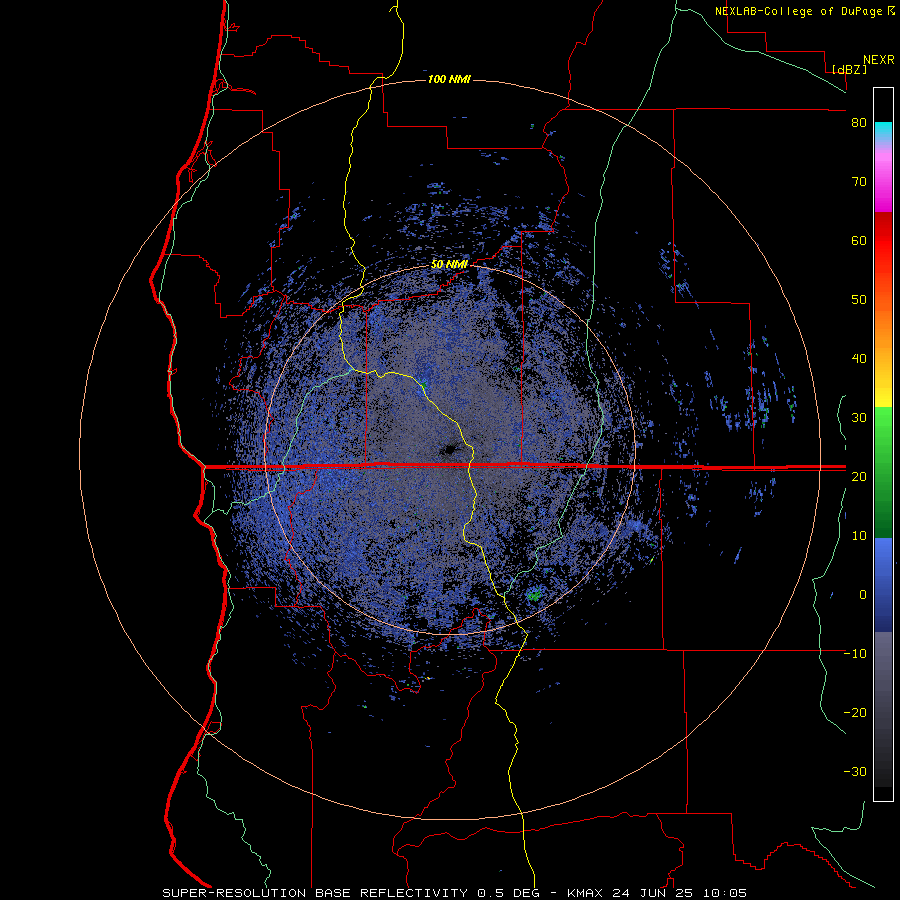
Task: Click the [dBZ] unit label
Action: (x=849, y=69)
